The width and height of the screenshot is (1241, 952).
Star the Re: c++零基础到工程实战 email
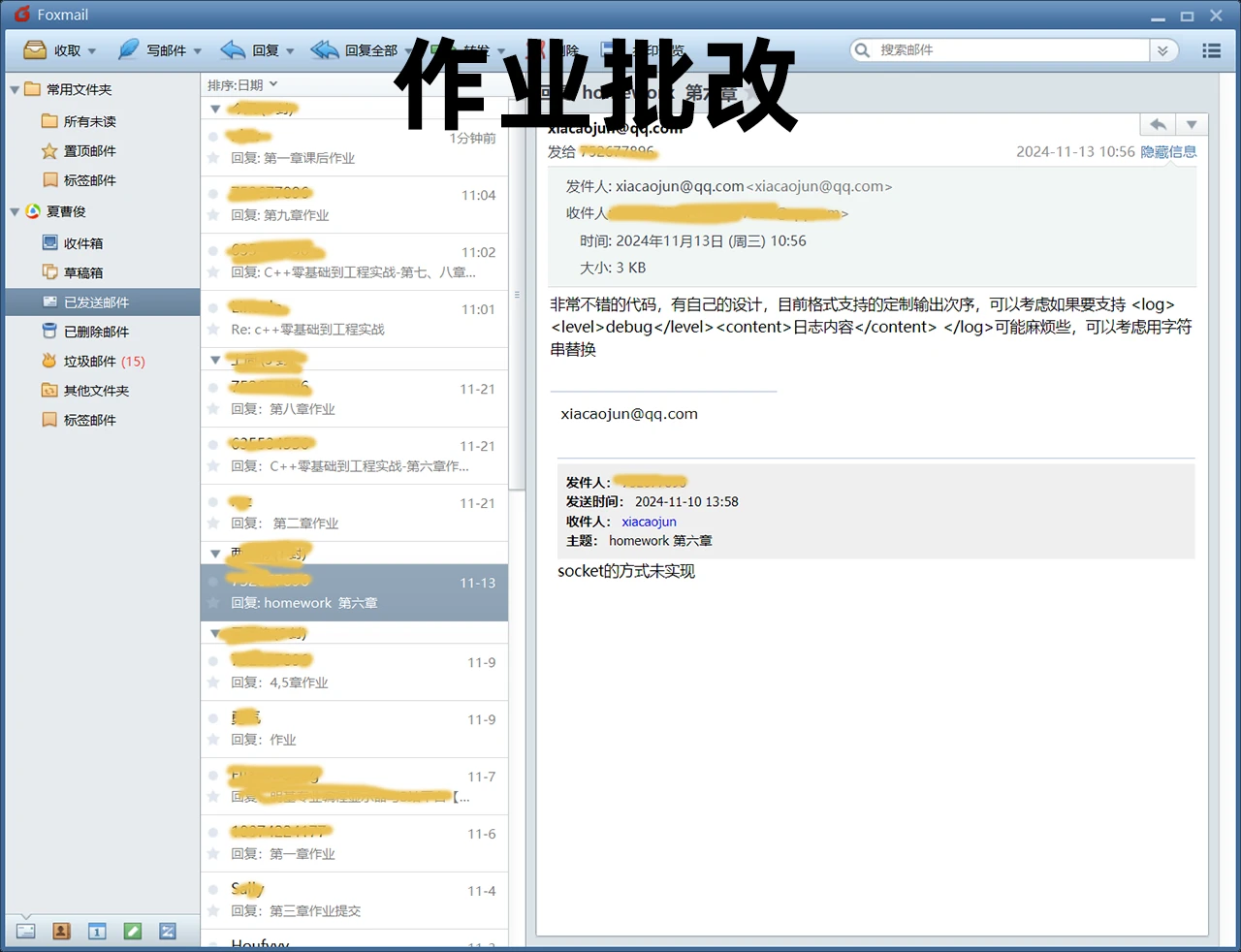213,330
